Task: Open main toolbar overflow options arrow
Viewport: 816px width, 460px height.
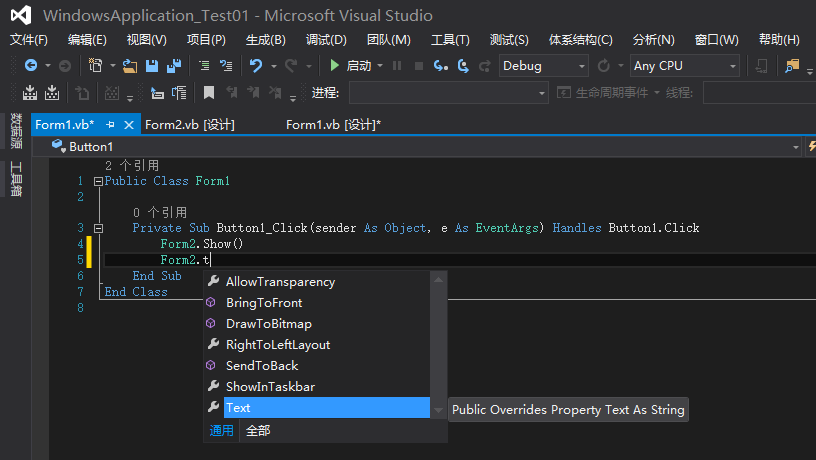Action: tap(810, 71)
